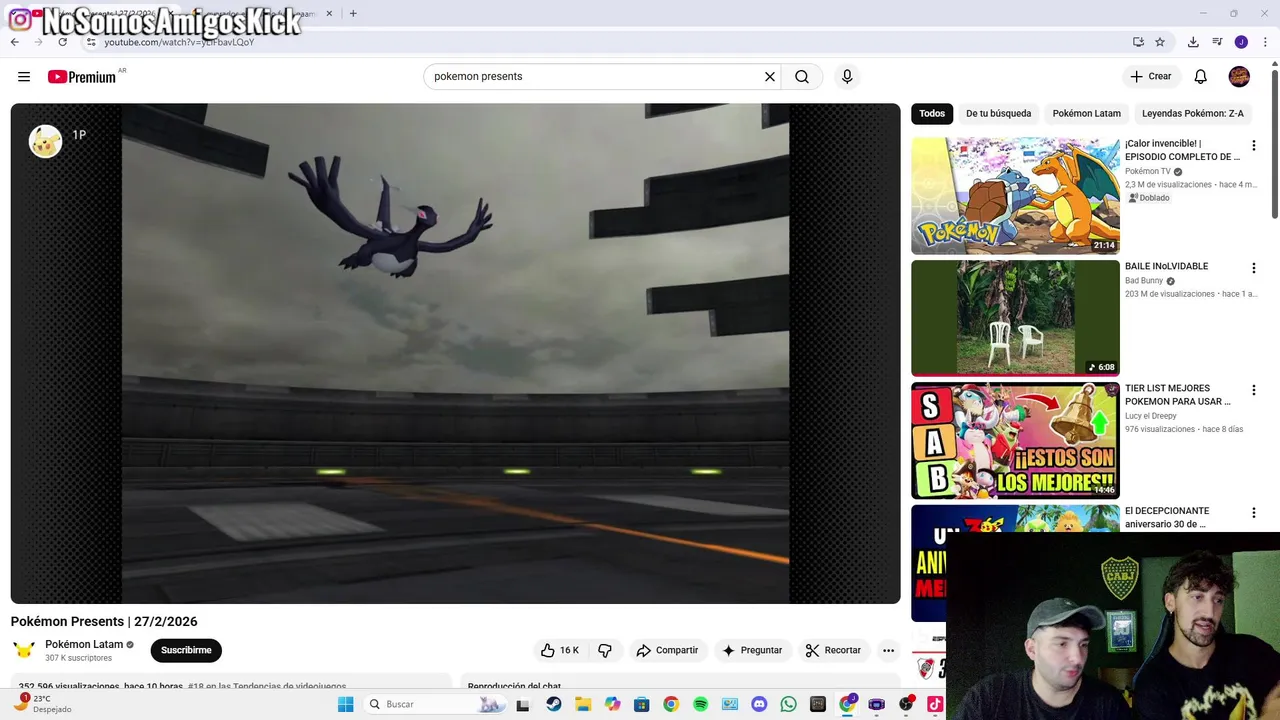Open Spotify from the taskbar
The image size is (1280, 720).
tap(700, 704)
